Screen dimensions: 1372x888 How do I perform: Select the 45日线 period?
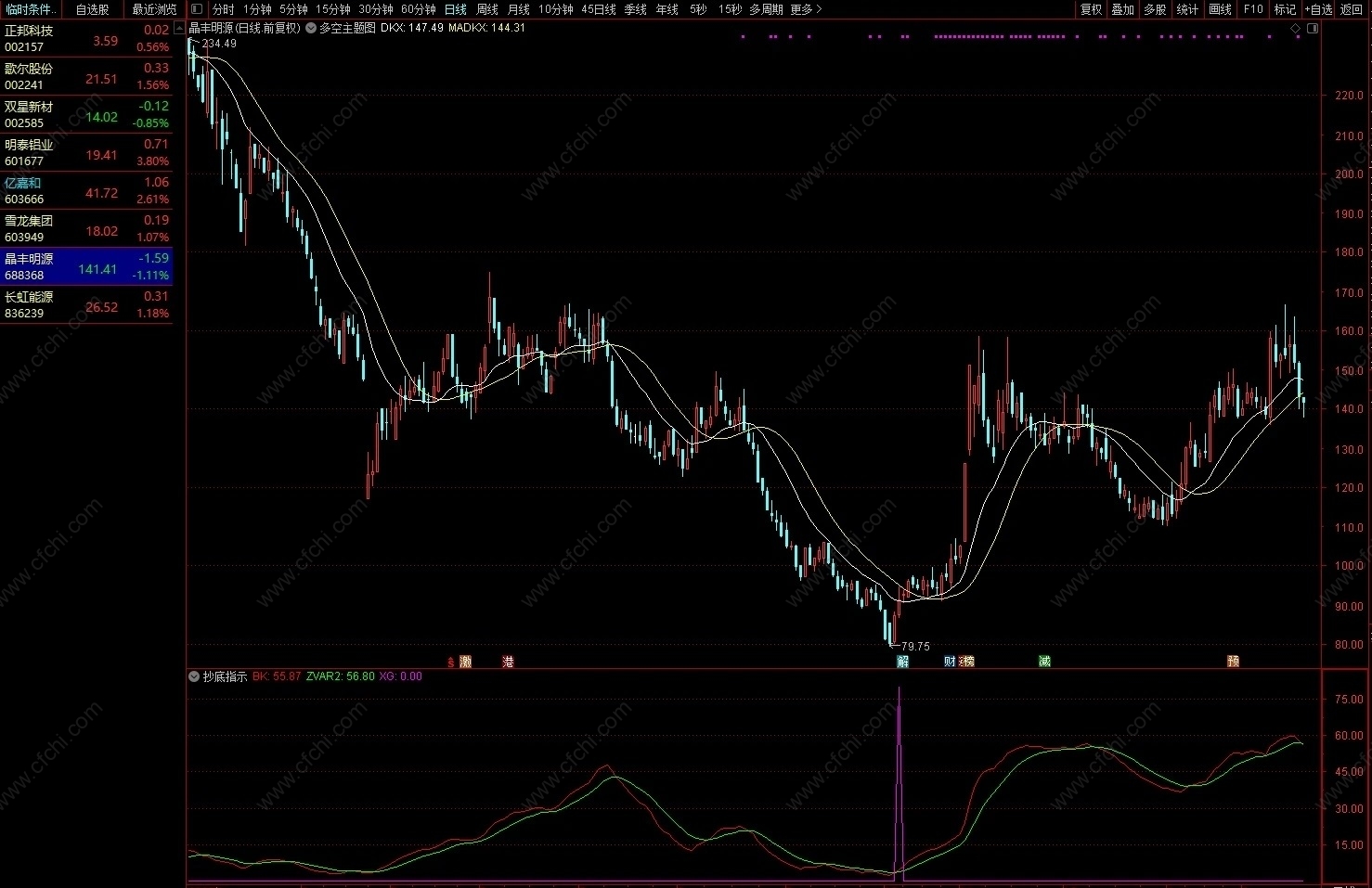coord(599,9)
